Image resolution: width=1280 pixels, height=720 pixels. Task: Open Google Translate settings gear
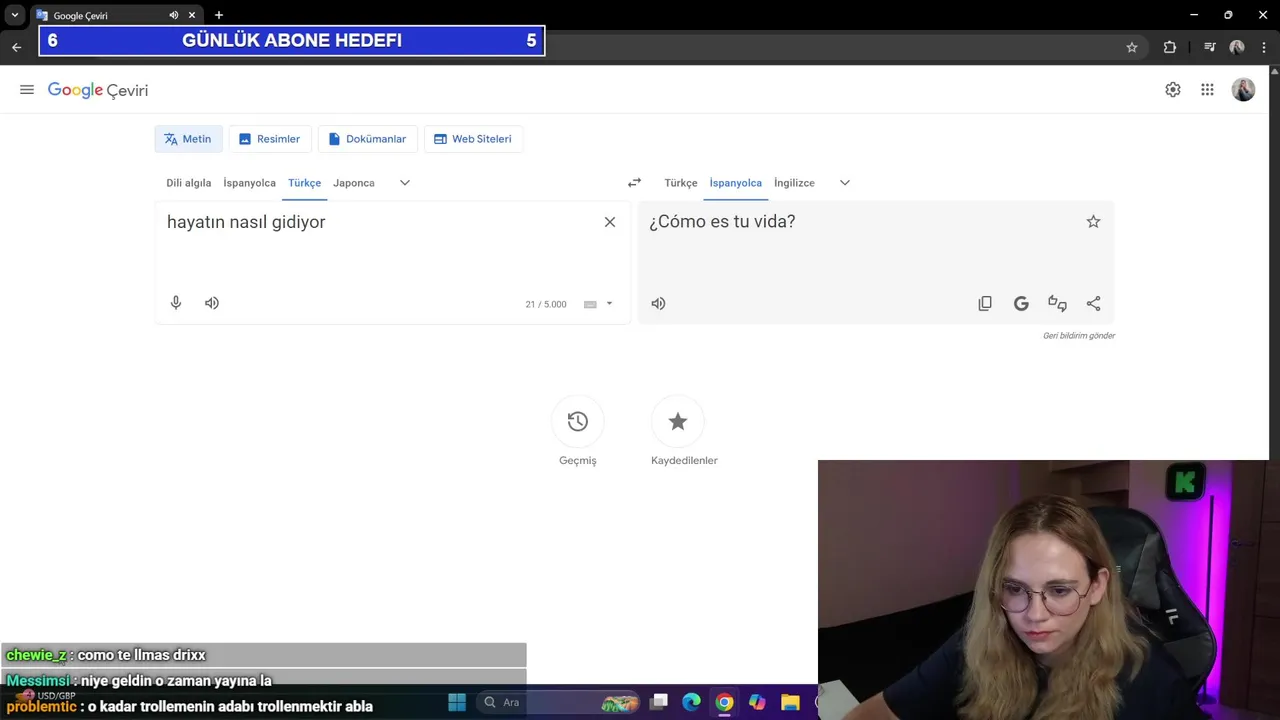click(1173, 90)
